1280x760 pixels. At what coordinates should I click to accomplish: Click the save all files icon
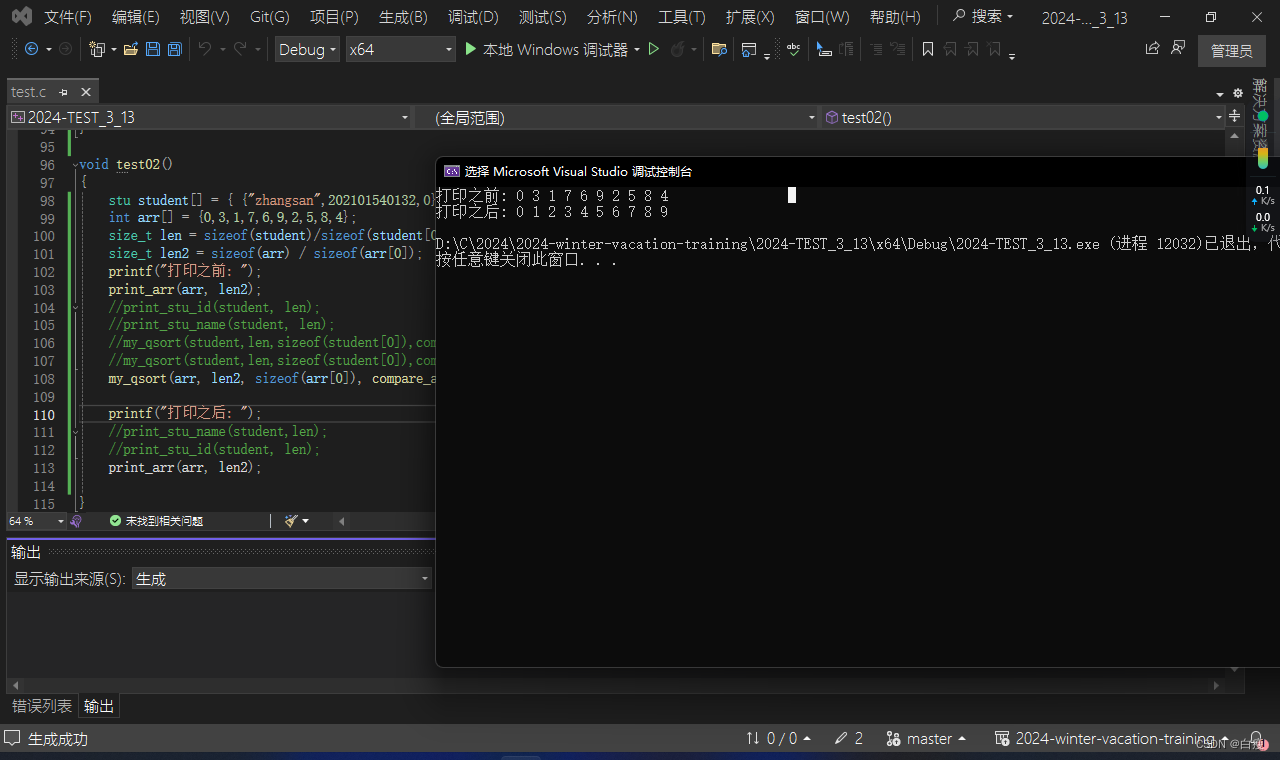coord(174,49)
